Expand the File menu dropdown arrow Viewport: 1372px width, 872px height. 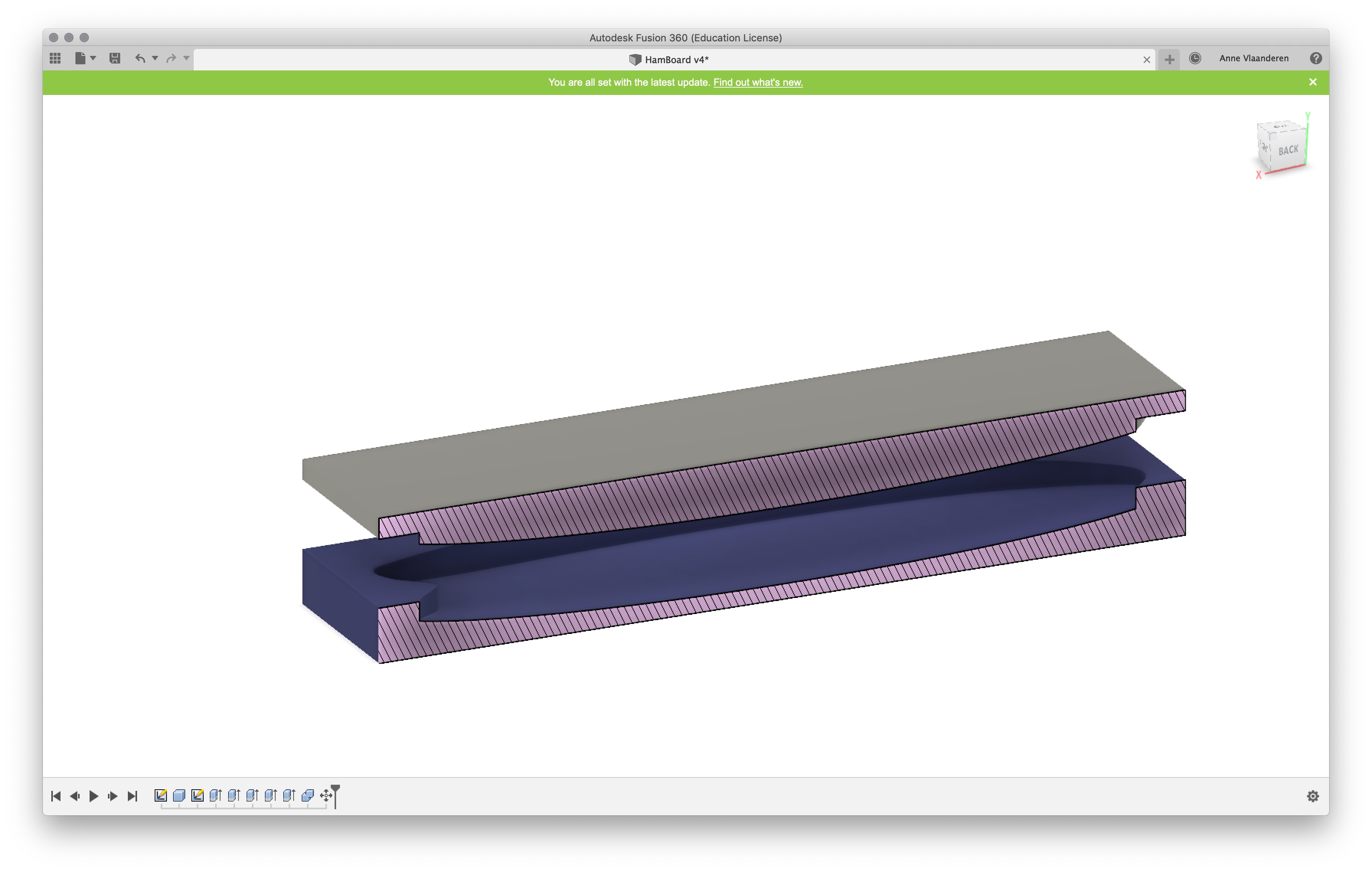[93, 58]
